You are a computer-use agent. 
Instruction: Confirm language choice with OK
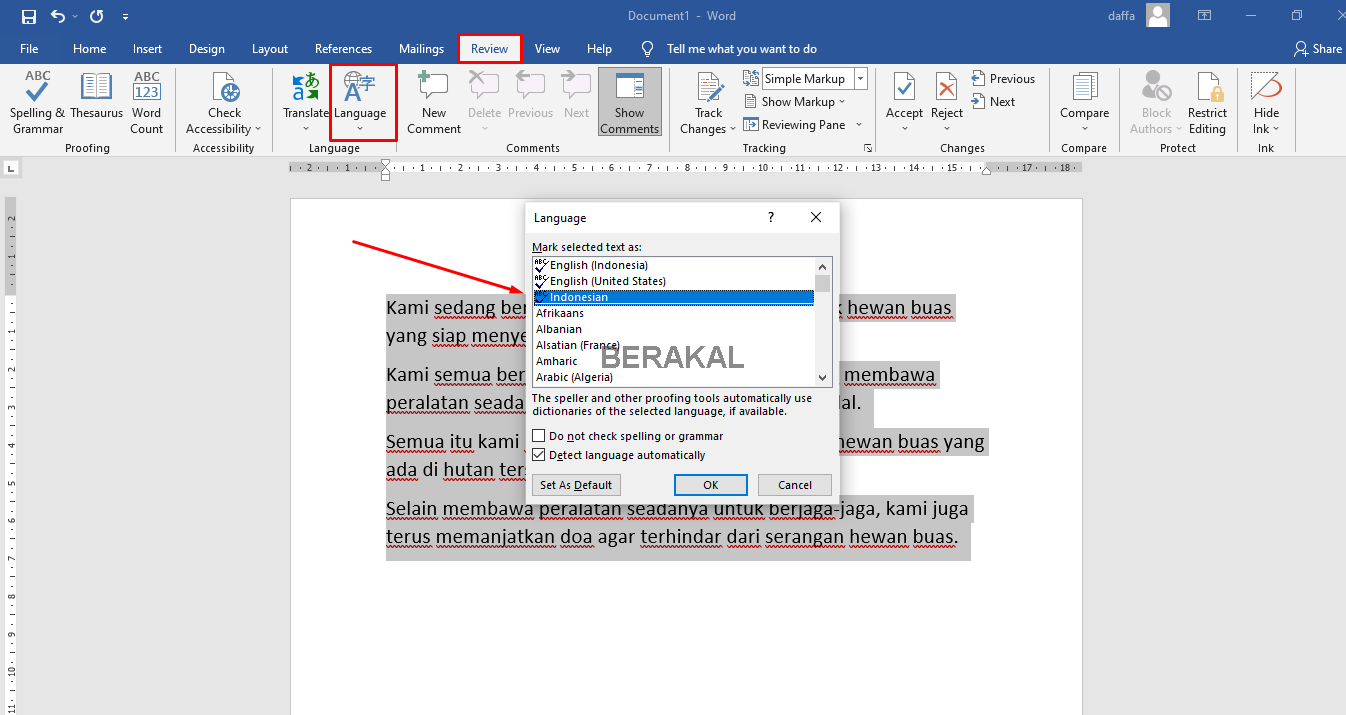pos(710,484)
